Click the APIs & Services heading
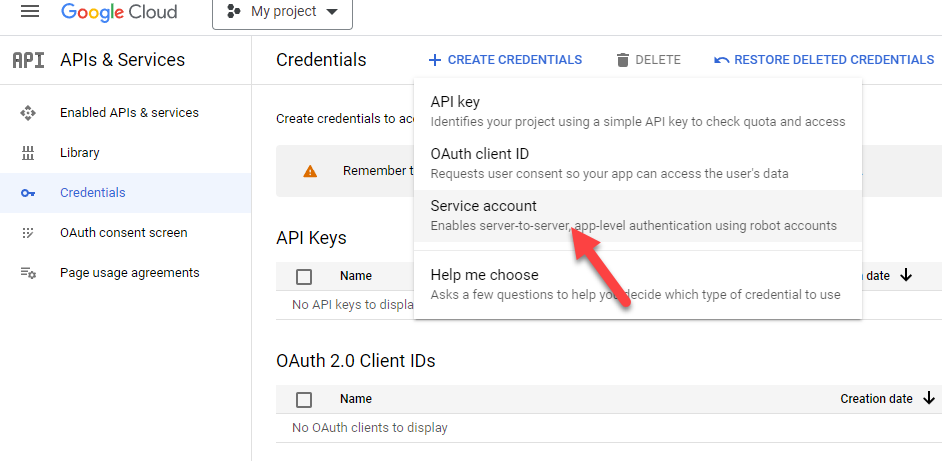Viewport: 942px width, 461px height. coord(123,60)
